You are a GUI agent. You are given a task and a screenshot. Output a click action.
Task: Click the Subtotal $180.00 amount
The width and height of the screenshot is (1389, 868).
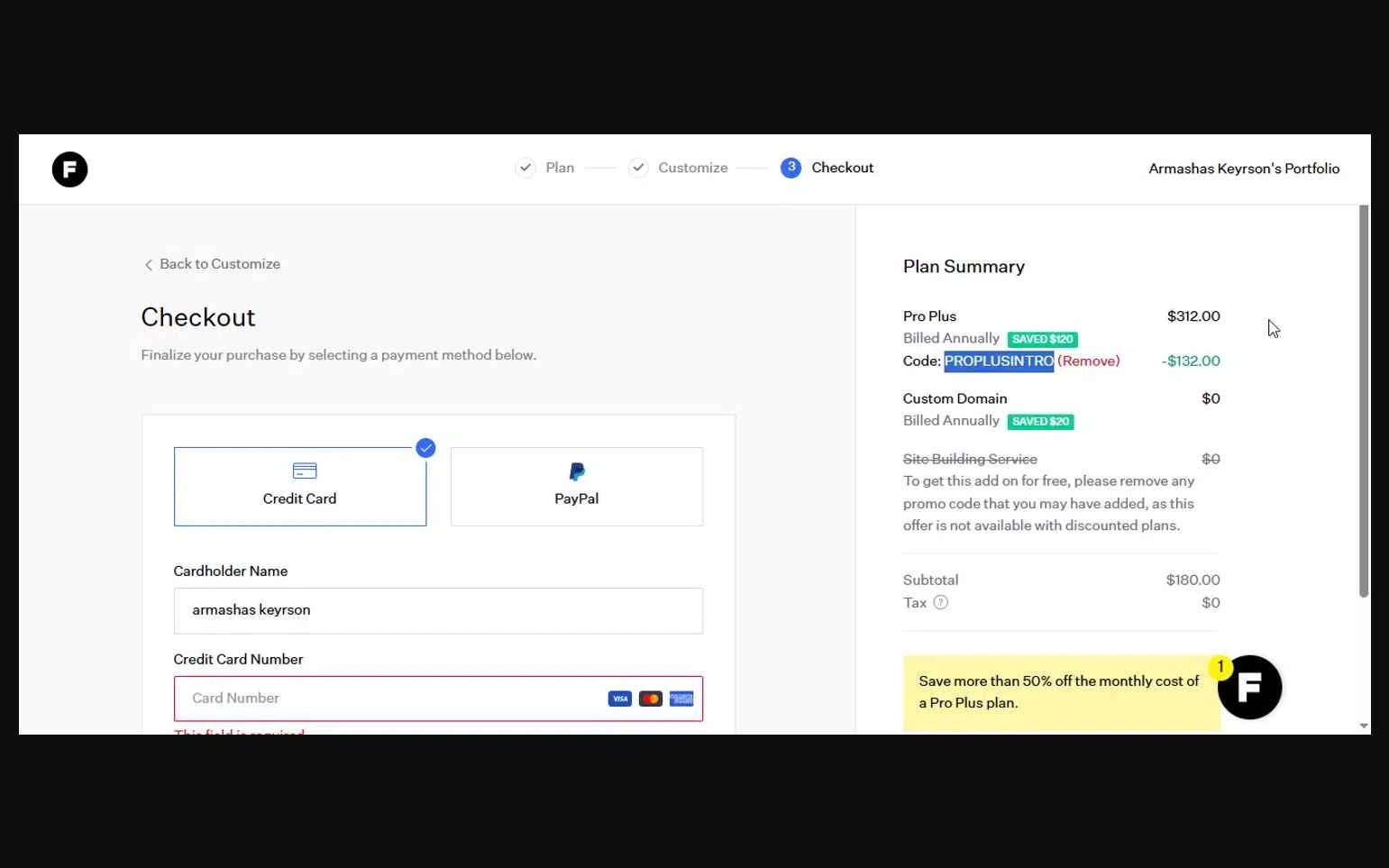pos(1193,580)
